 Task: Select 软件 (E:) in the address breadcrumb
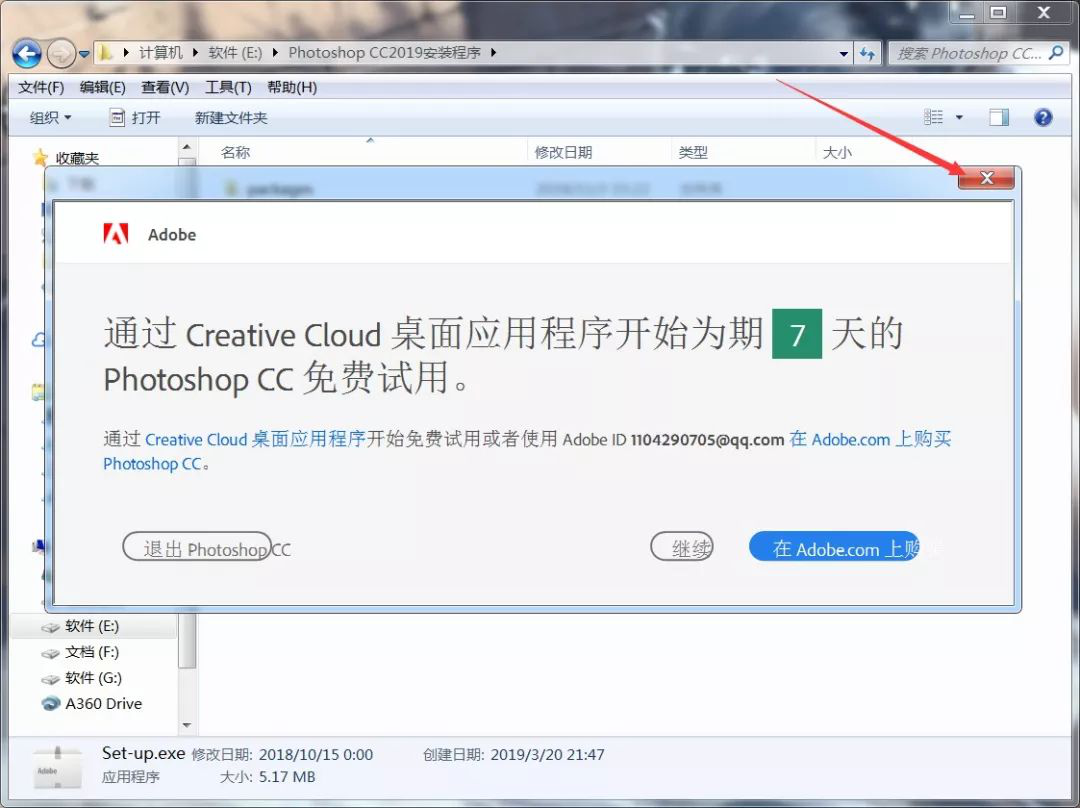(x=235, y=52)
